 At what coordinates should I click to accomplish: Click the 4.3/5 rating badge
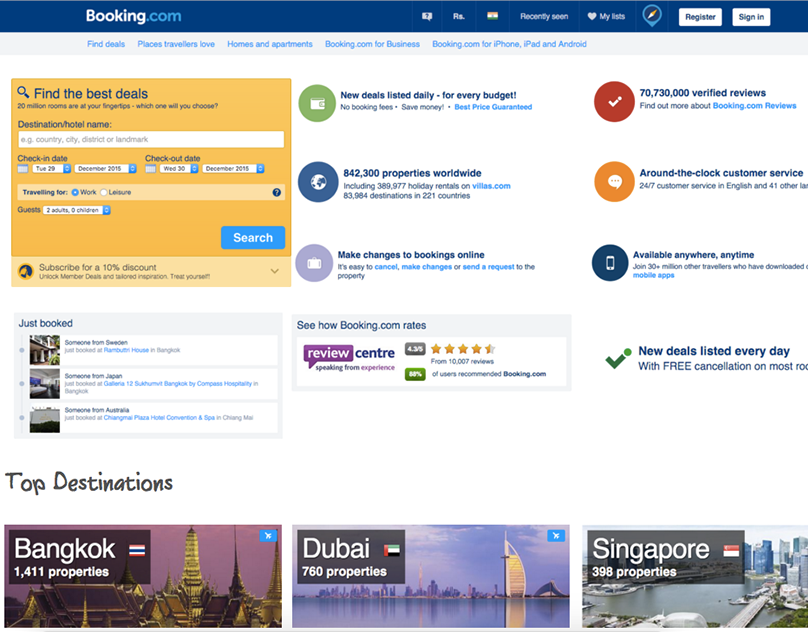coord(415,349)
